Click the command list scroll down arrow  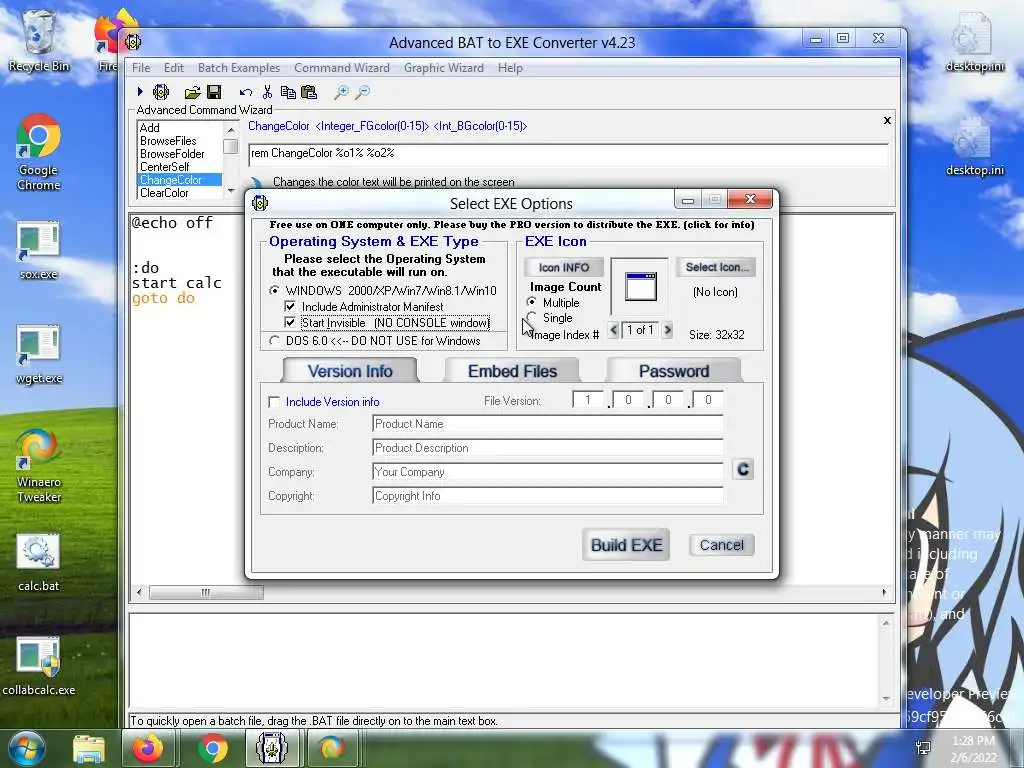tap(231, 190)
